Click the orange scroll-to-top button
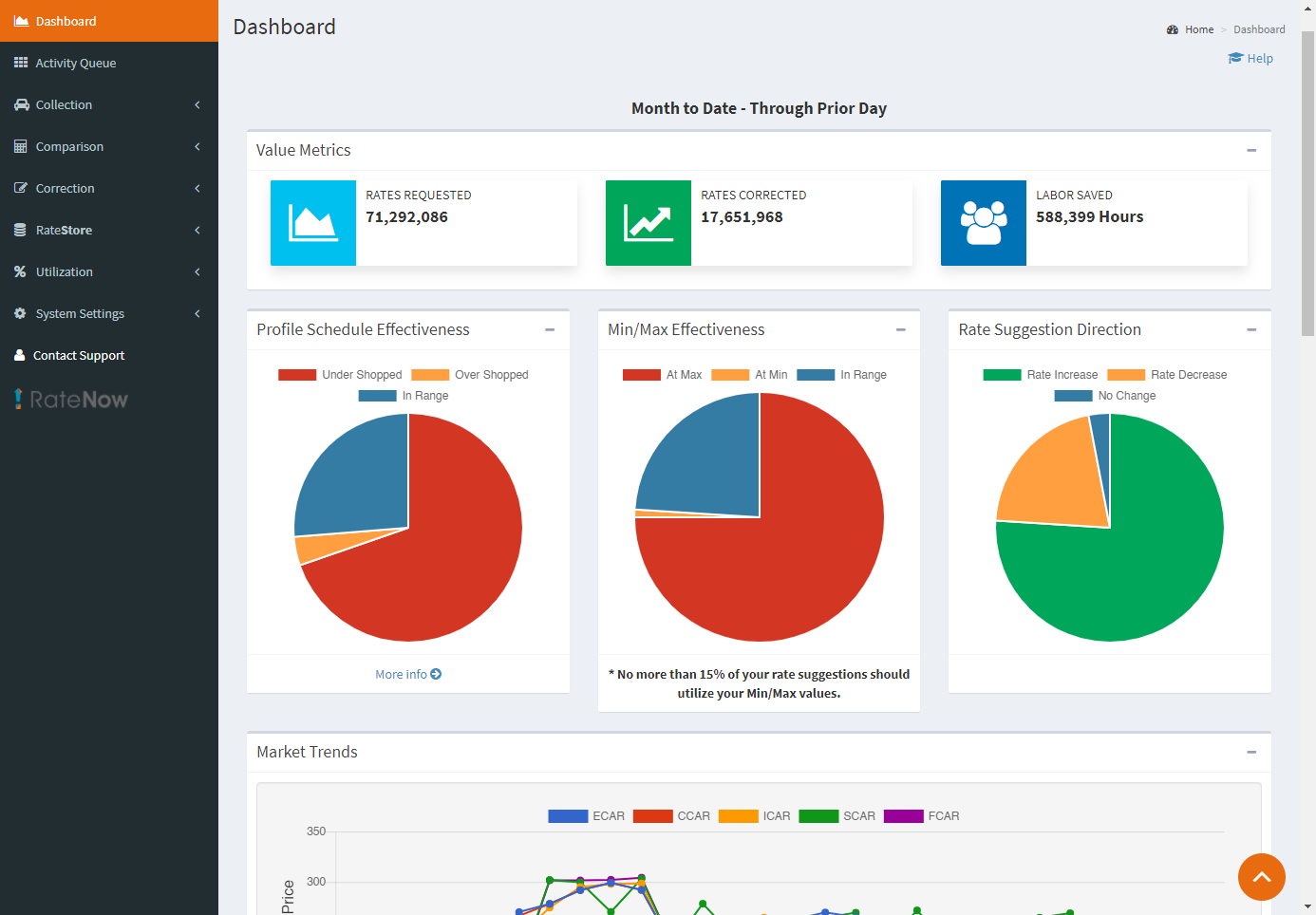This screenshot has height=915, width=1316. 1262,877
